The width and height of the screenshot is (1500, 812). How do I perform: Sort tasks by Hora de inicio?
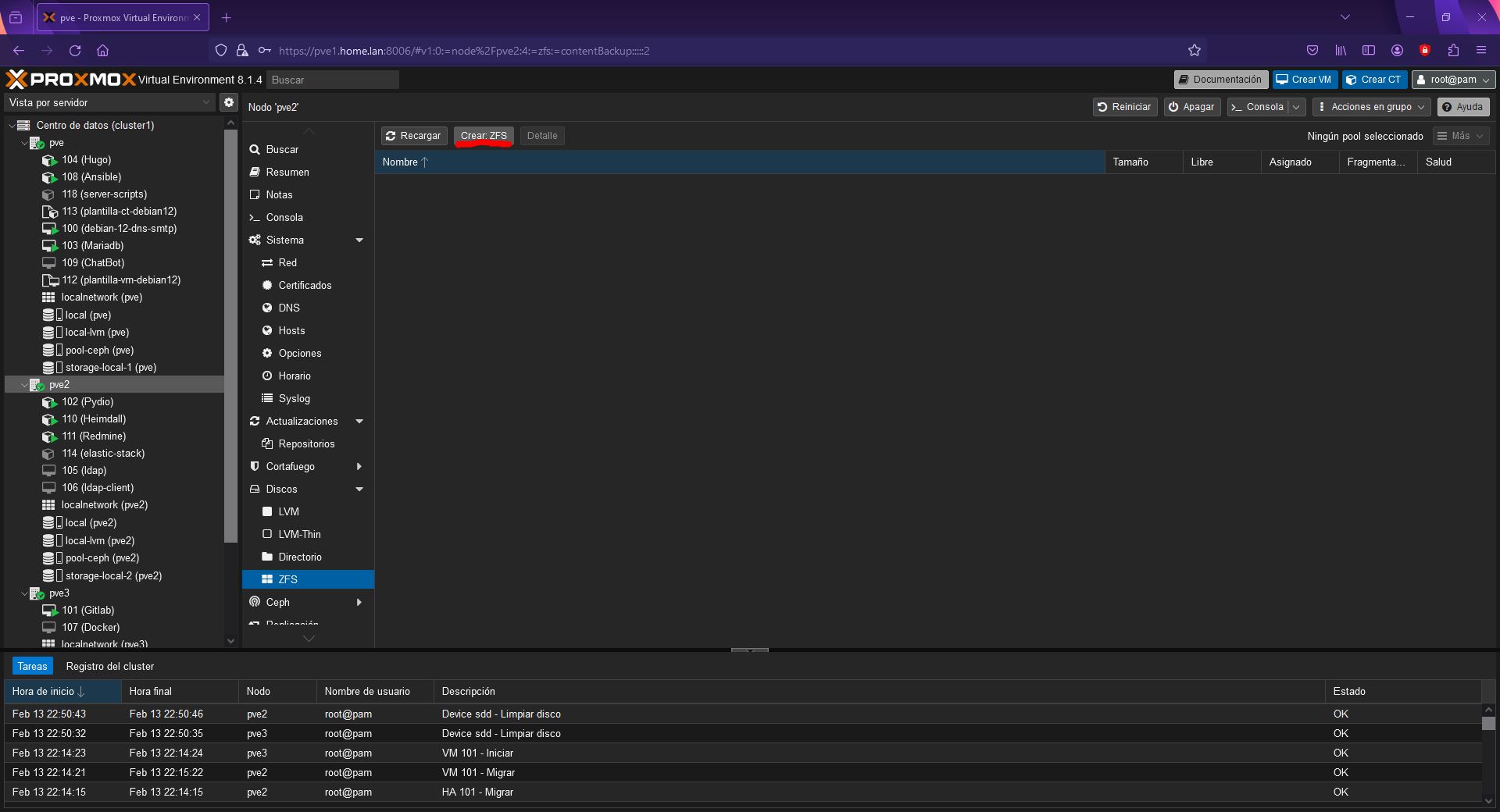coord(62,691)
